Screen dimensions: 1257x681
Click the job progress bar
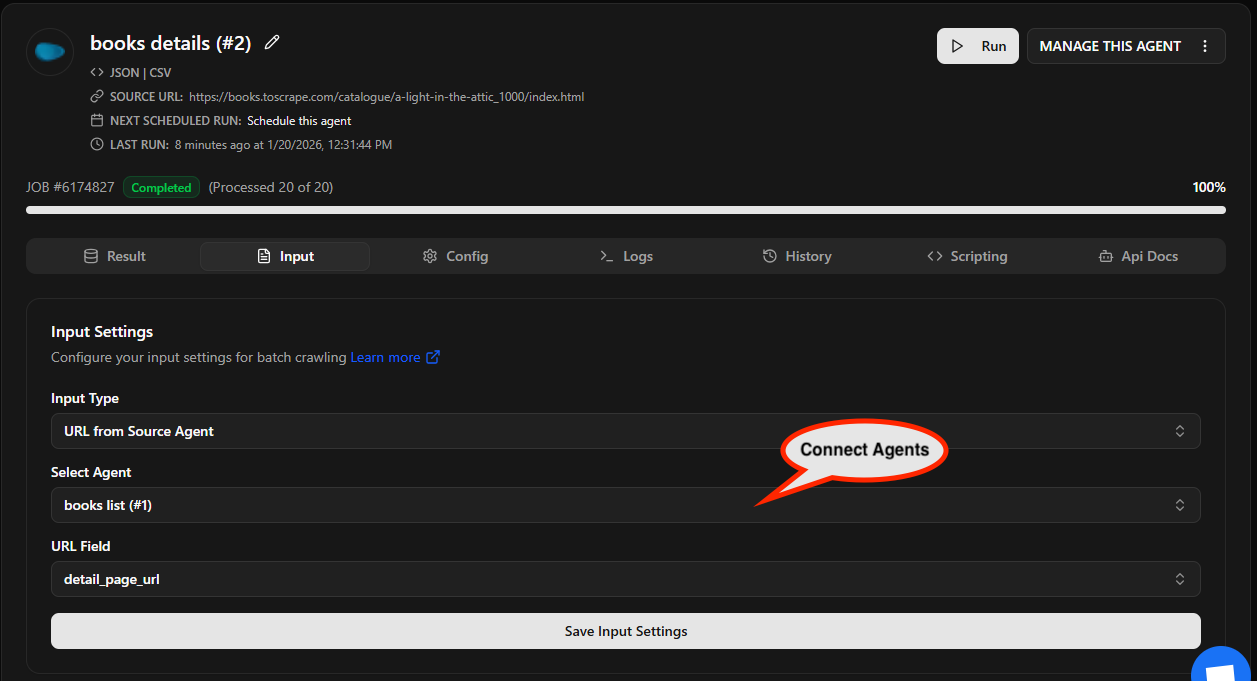click(x=625, y=210)
